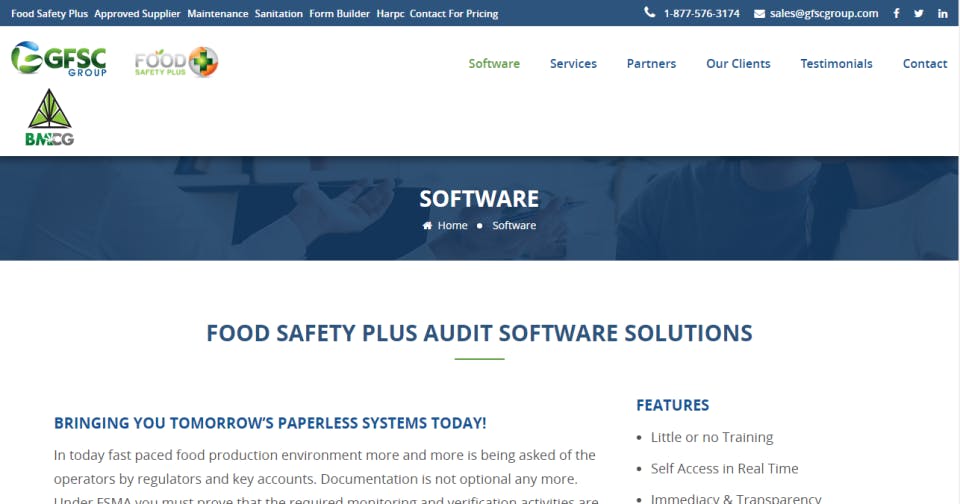Email sales@gfscgroup.com
This screenshot has width=960, height=504.
(824, 13)
